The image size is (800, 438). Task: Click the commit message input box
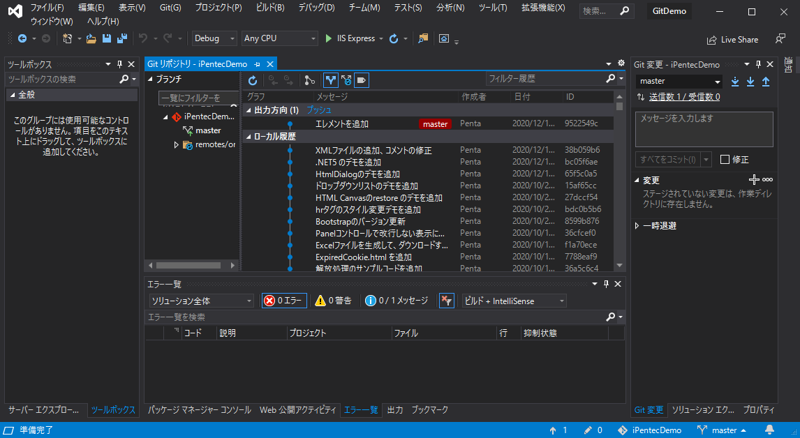(704, 129)
